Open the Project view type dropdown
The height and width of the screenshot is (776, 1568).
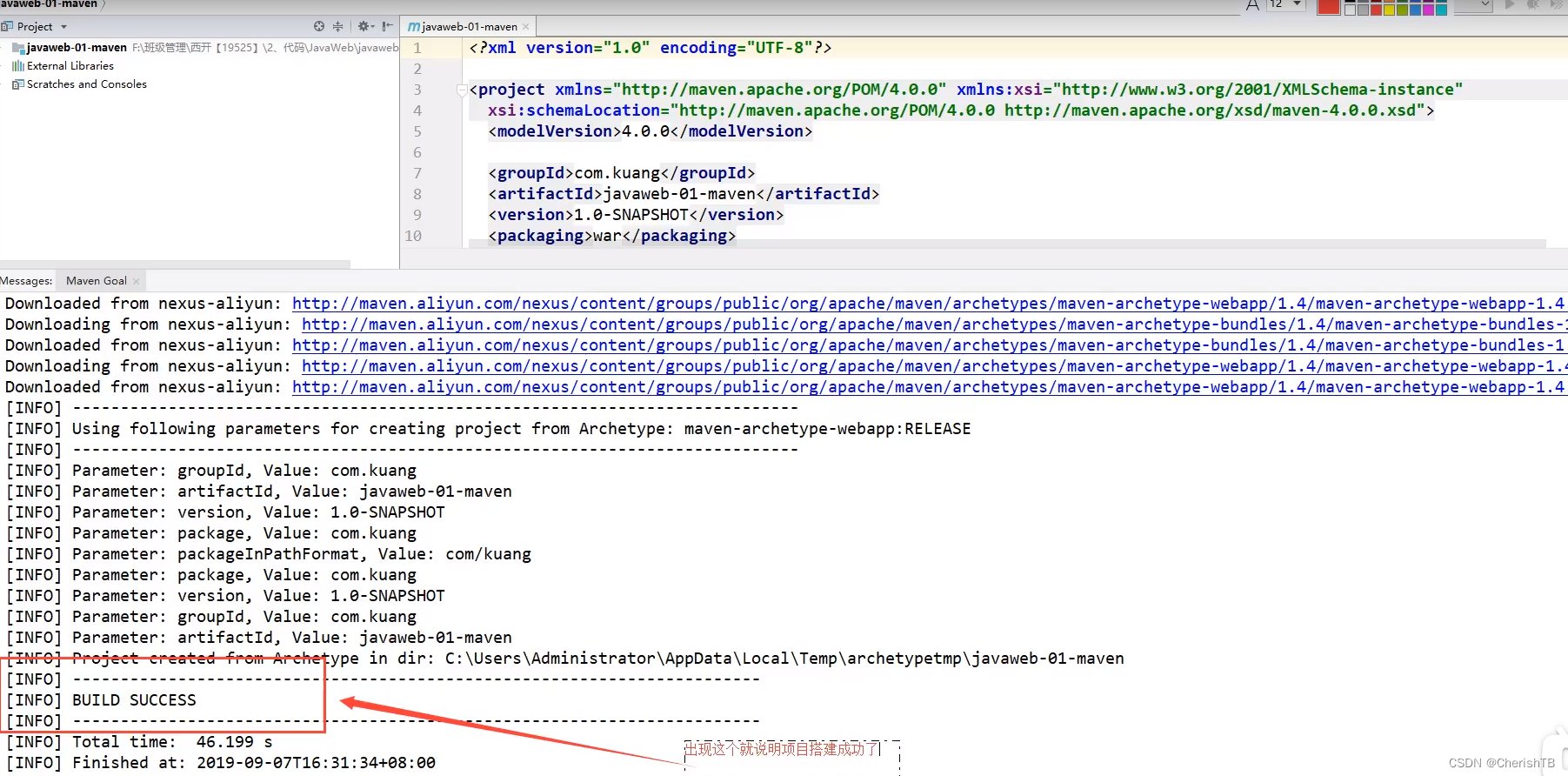(63, 27)
